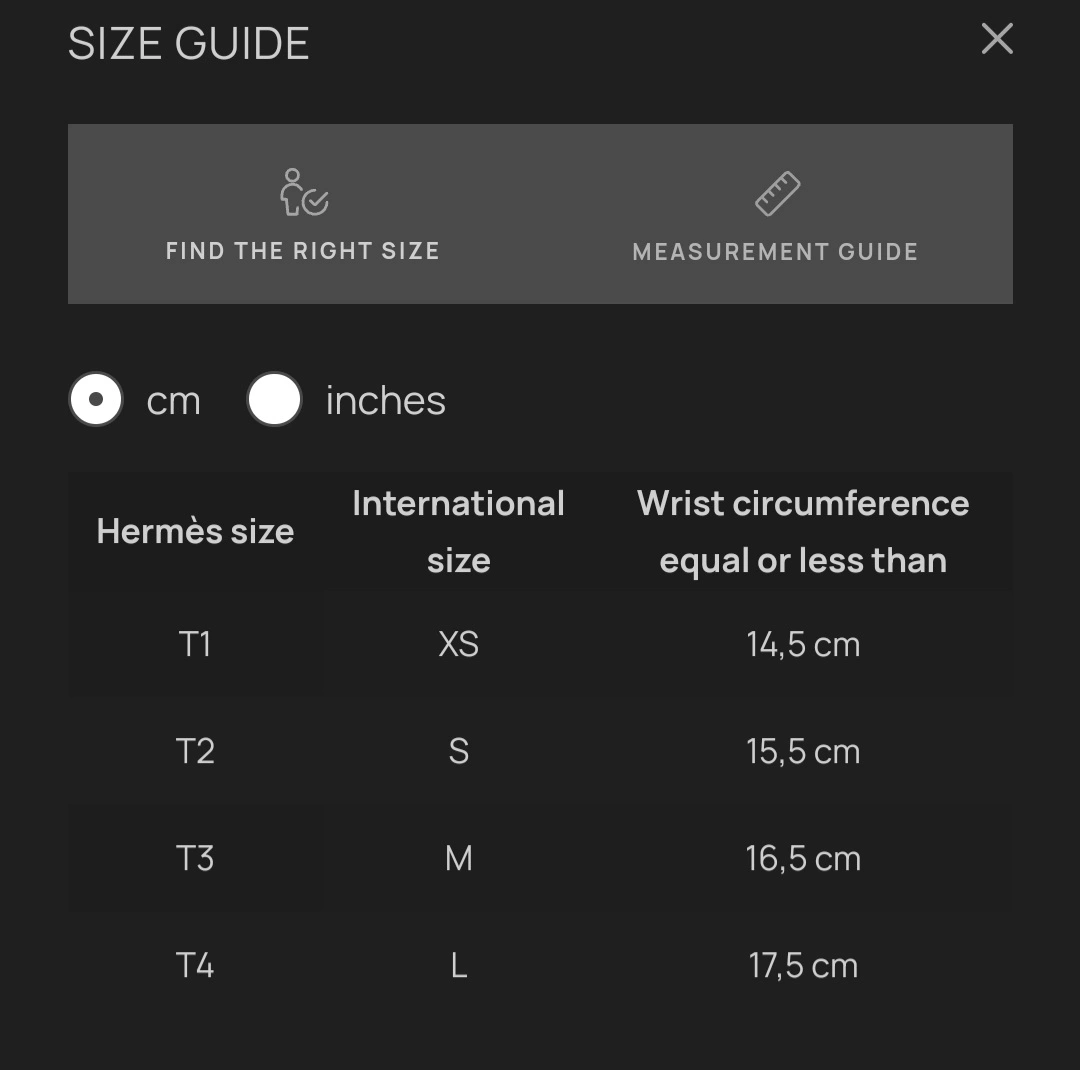
Task: Click the inches unit label
Action: tap(385, 401)
